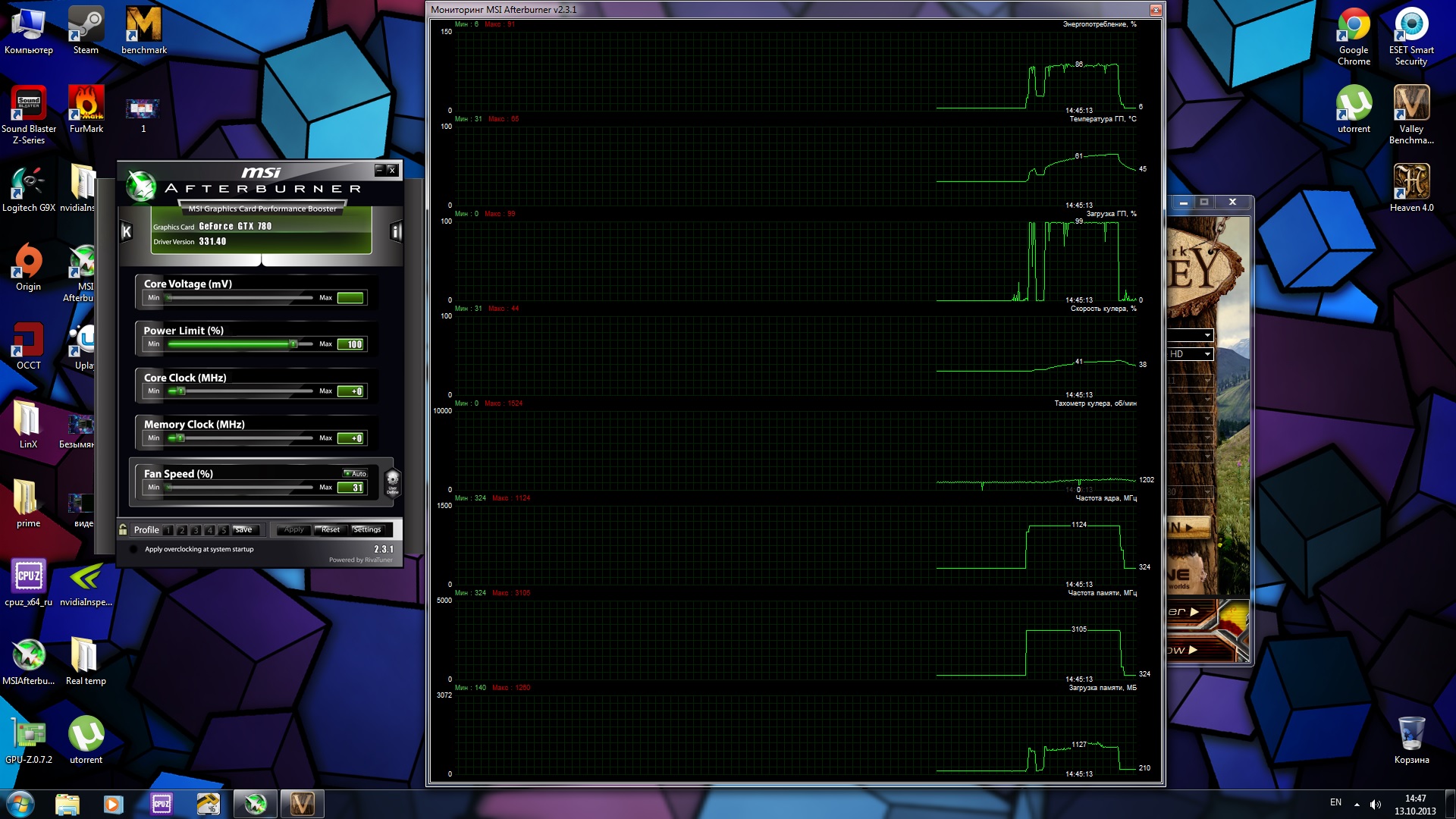Viewport: 1456px width, 819px height.
Task: Show hidden system tray icons
Action: (1357, 804)
